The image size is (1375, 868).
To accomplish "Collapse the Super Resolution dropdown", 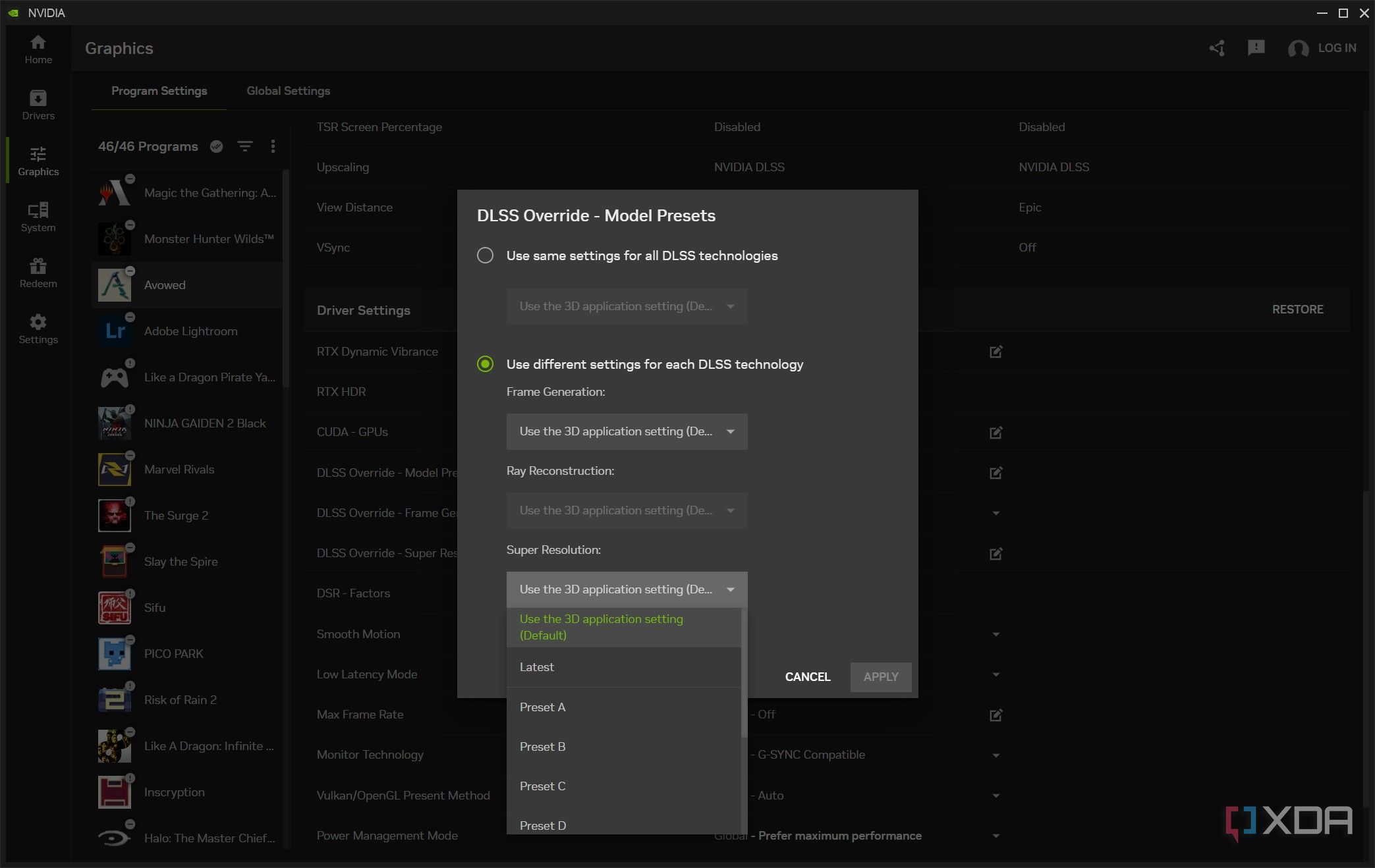I will click(627, 589).
